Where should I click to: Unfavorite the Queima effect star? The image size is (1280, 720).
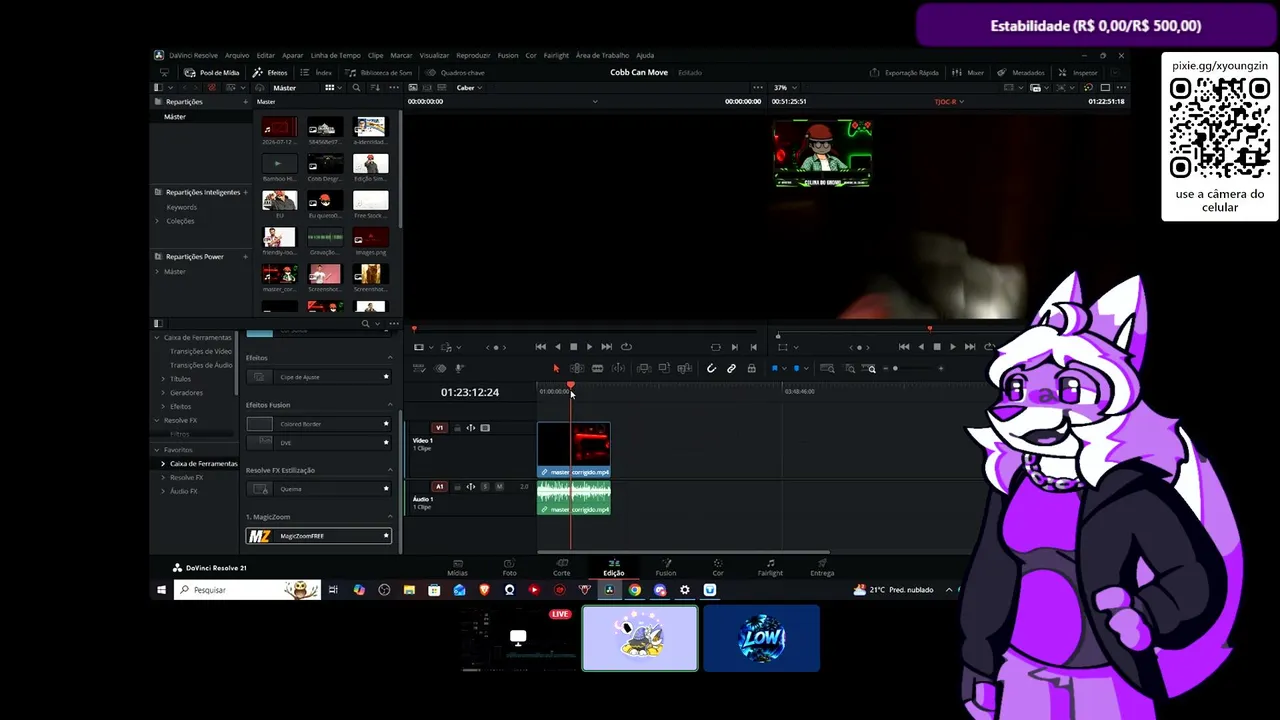click(386, 489)
